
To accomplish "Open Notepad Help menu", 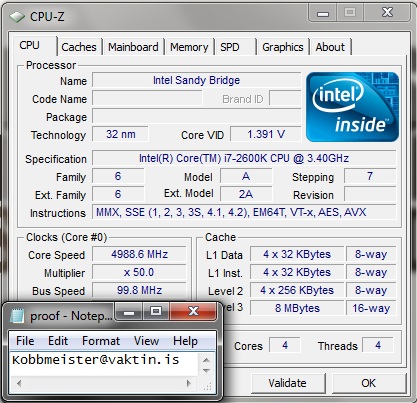I will [185, 341].
